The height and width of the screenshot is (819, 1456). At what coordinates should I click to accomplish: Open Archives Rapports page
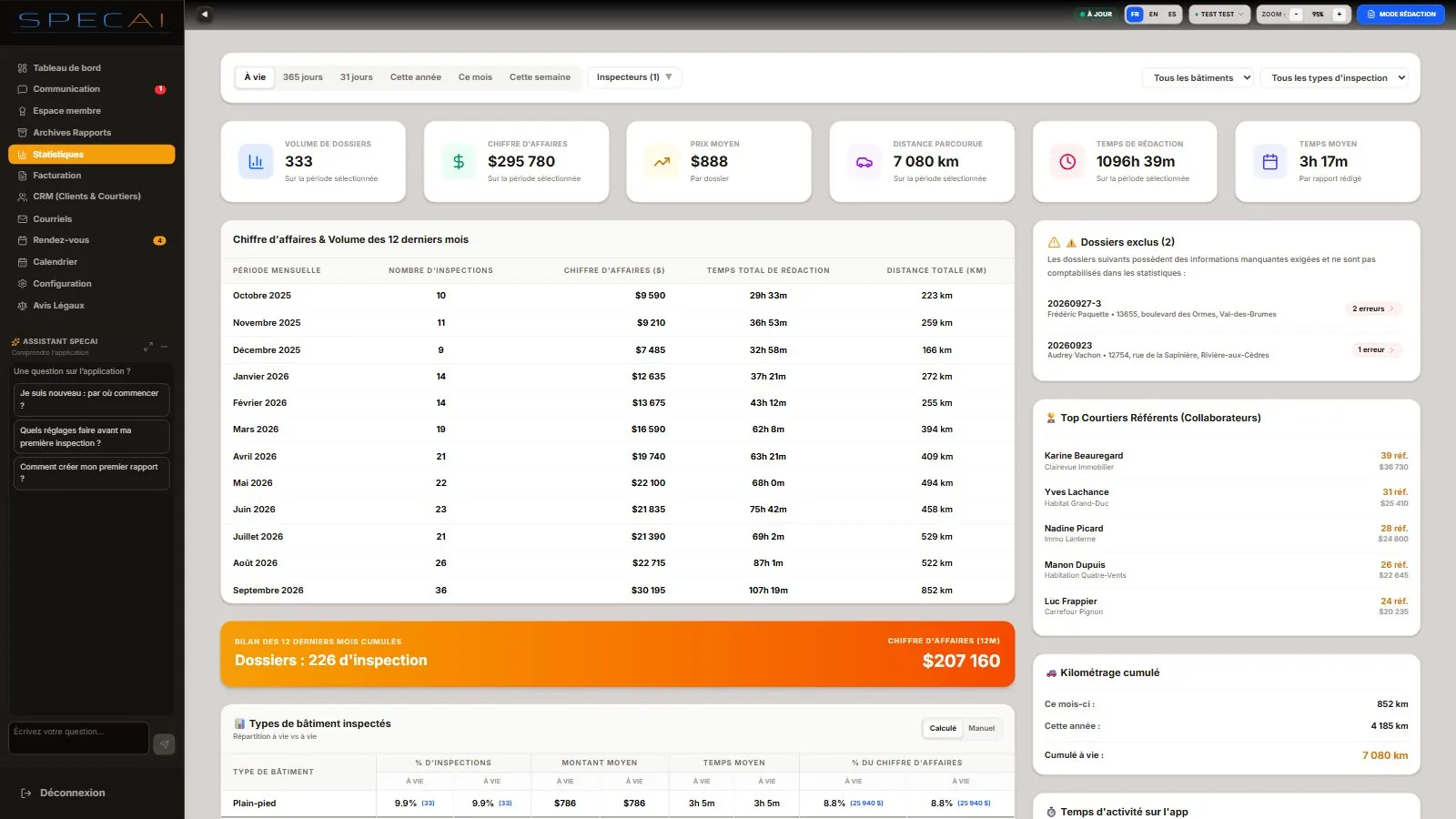pos(91,133)
